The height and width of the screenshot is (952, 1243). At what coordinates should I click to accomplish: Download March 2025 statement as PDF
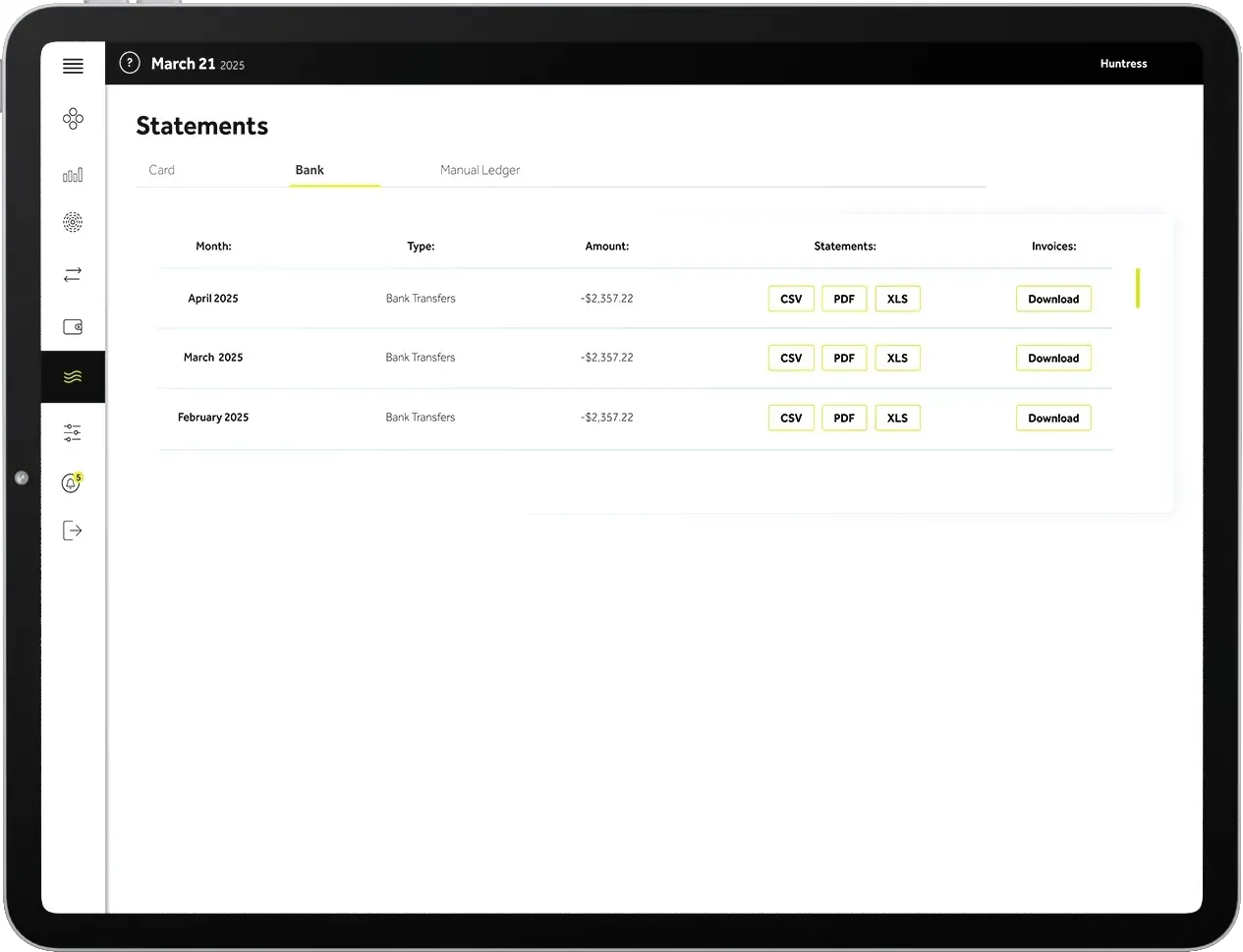point(844,359)
